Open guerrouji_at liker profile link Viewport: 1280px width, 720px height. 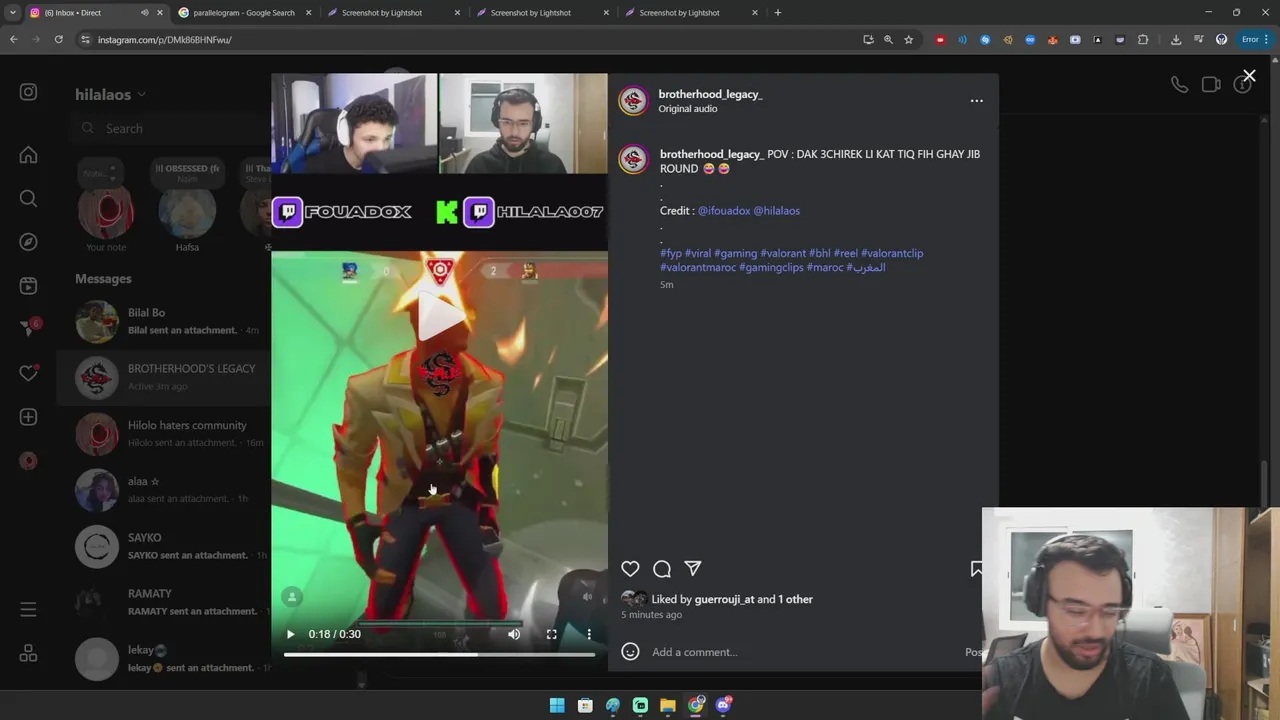coord(724,599)
